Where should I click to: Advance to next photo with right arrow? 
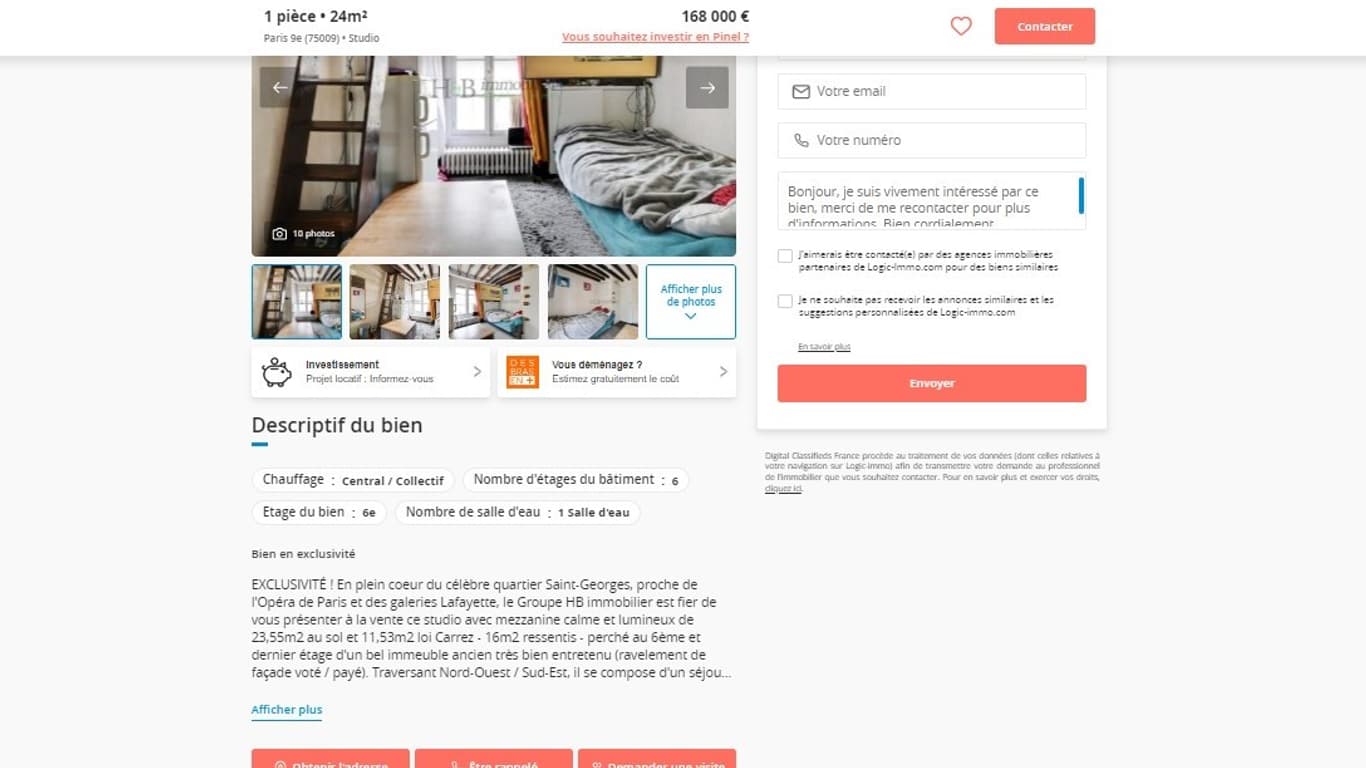click(x=707, y=88)
